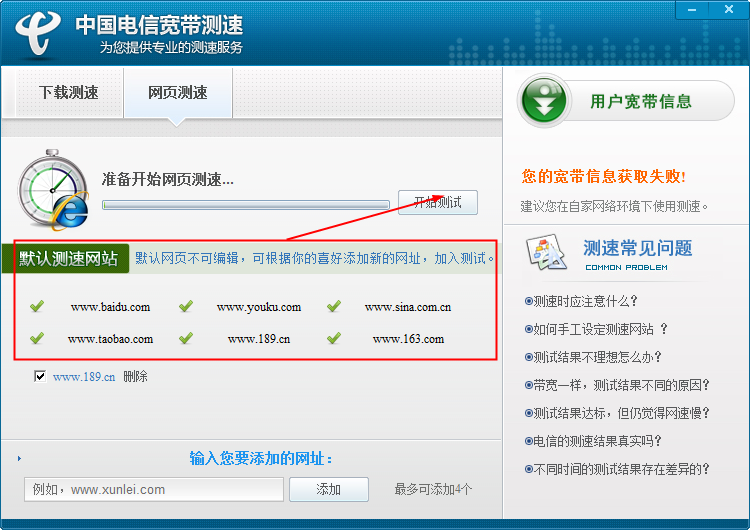The image size is (750, 530).
Task: Uncheck the www.189.cn custom site checkbox
Action: (x=40, y=376)
